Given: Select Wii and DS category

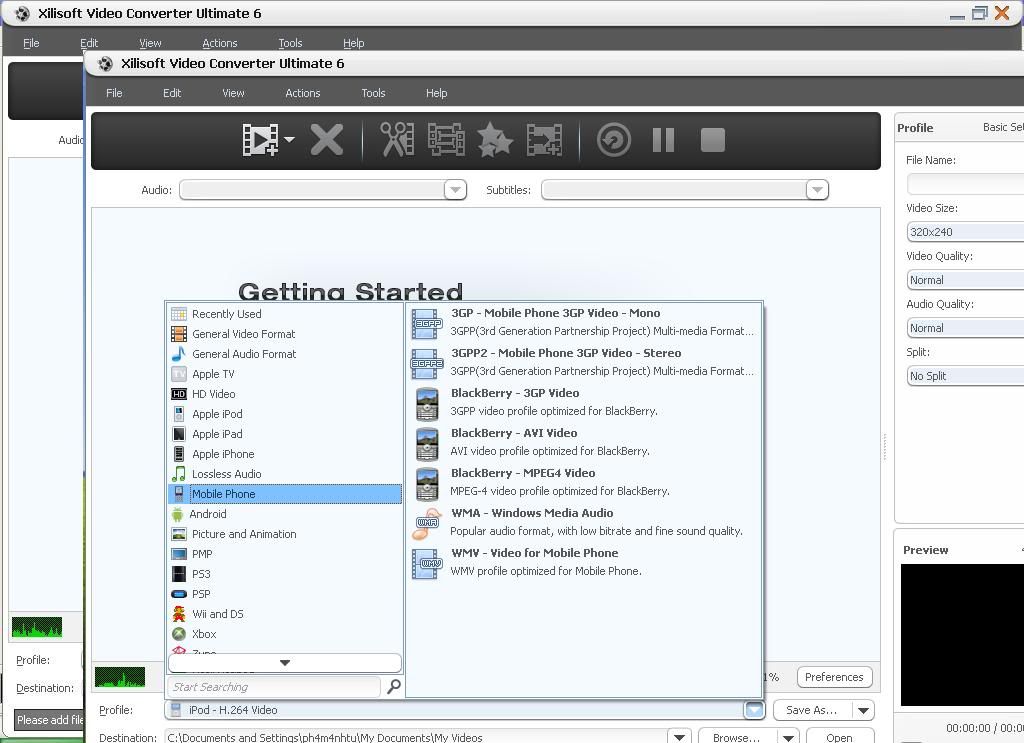Looking at the screenshot, I should pos(285,614).
